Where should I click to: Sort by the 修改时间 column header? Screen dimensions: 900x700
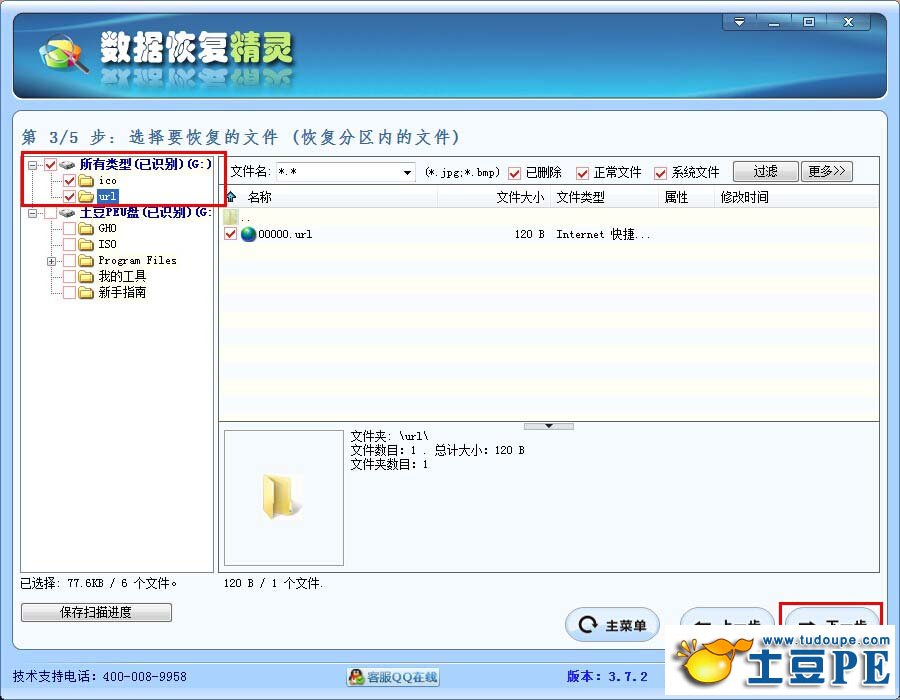pyautogui.click(x=744, y=197)
